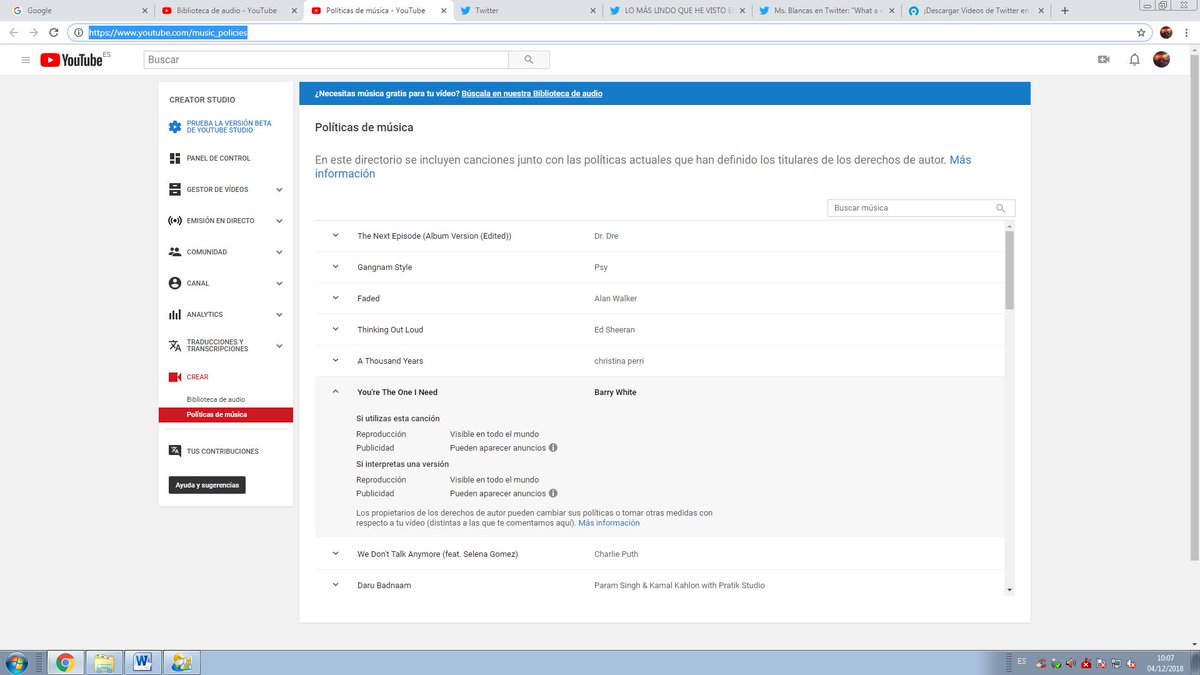Collapse the You're The One I Need row

click(335, 392)
